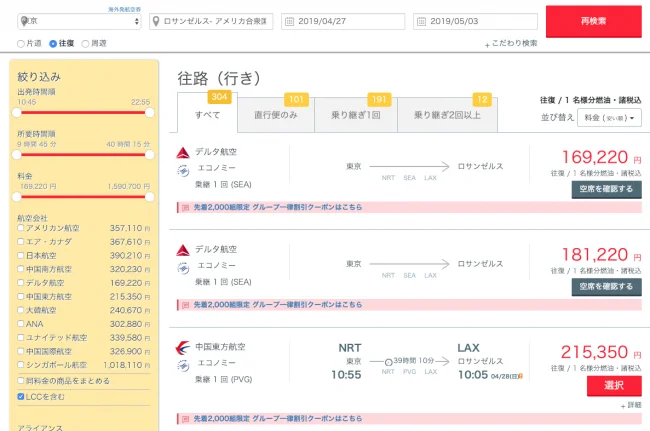Click the location pin icon in the destination field
This screenshot has height=431, width=650.
tap(156, 21)
